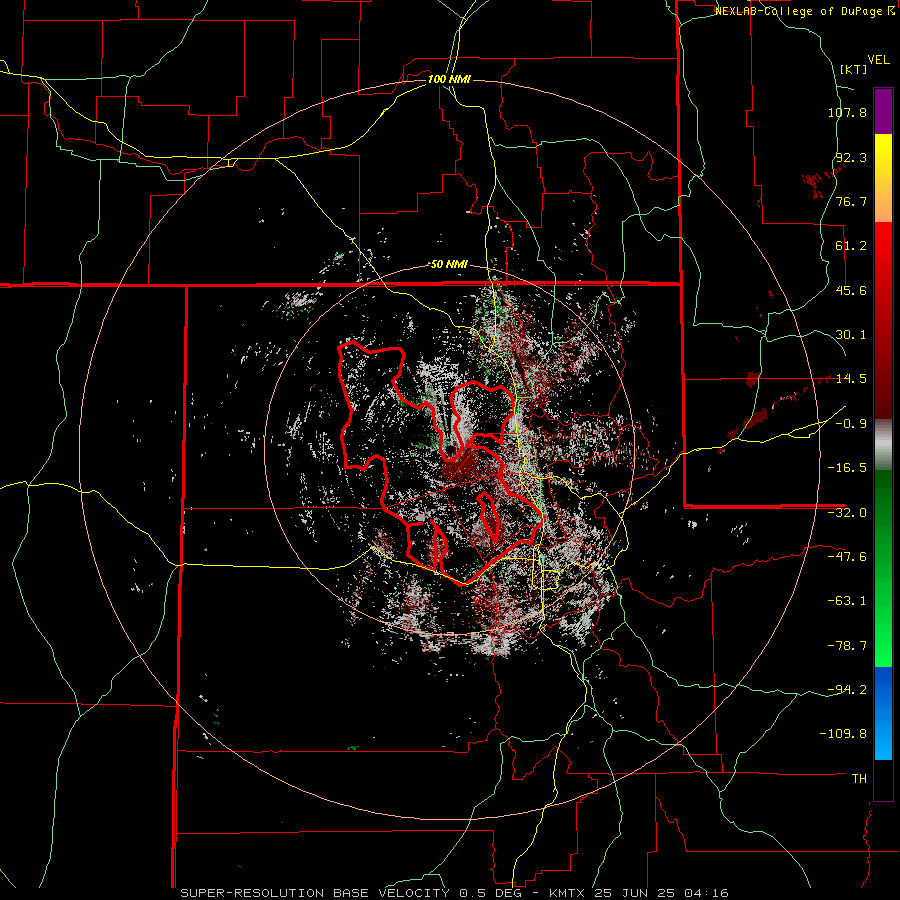
Task: Select the -78.7 legend value
Action: [847, 646]
